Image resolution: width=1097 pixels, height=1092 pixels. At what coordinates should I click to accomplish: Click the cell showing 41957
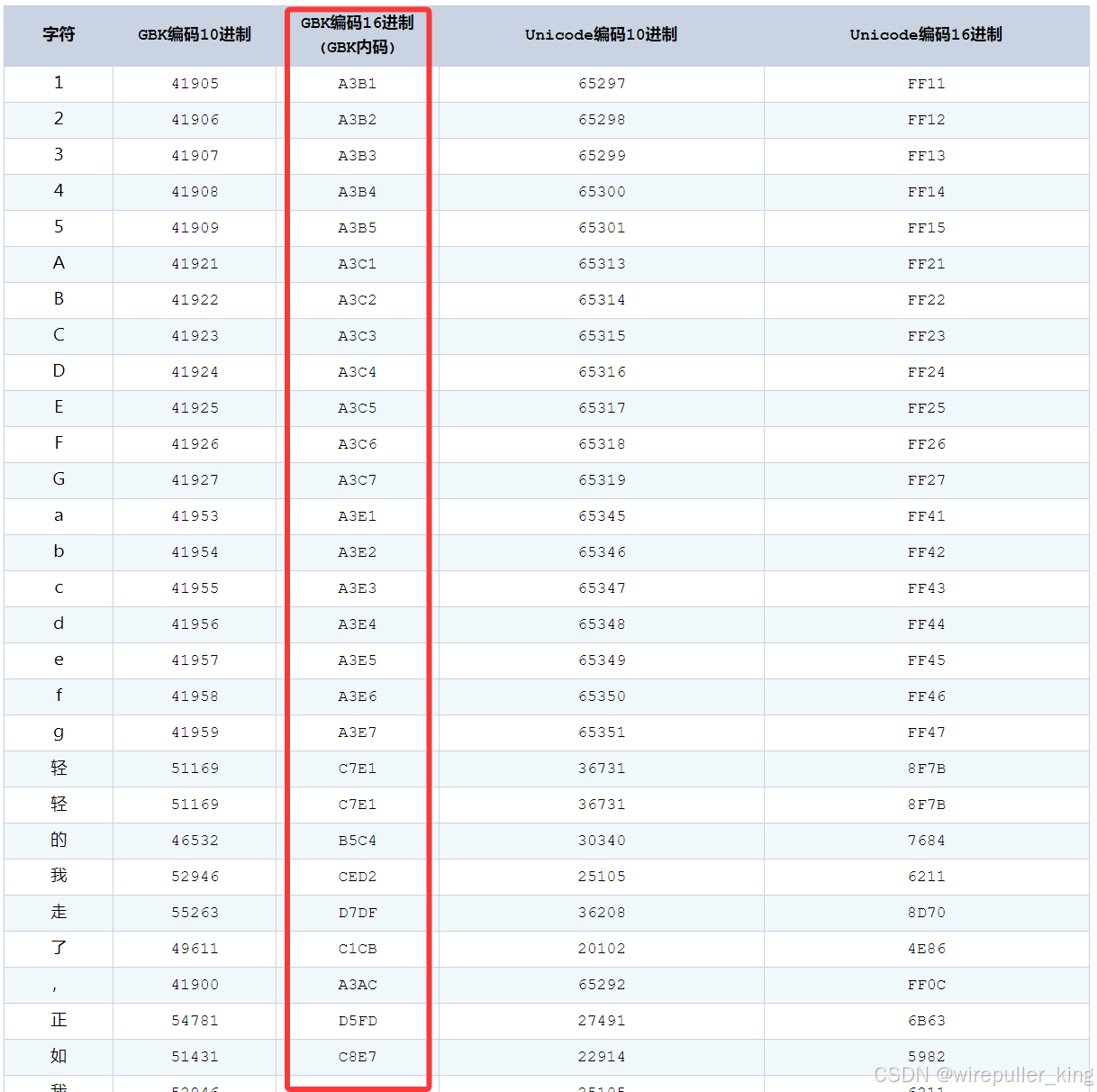pos(195,660)
